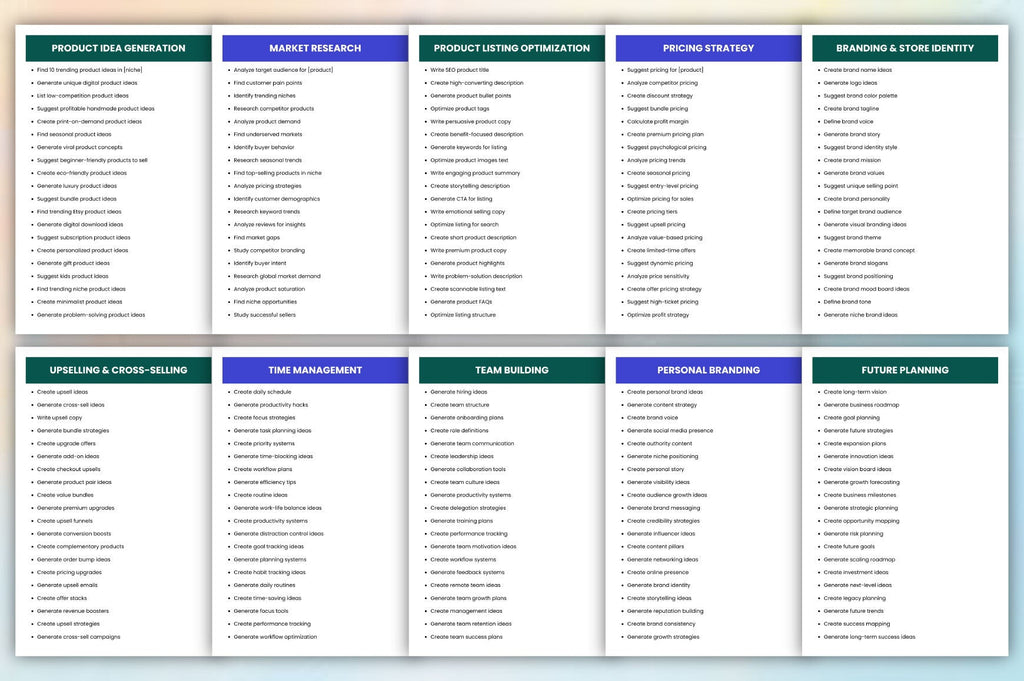
Task: Select the 'Create long-term vision' entry
Action: pos(855,392)
